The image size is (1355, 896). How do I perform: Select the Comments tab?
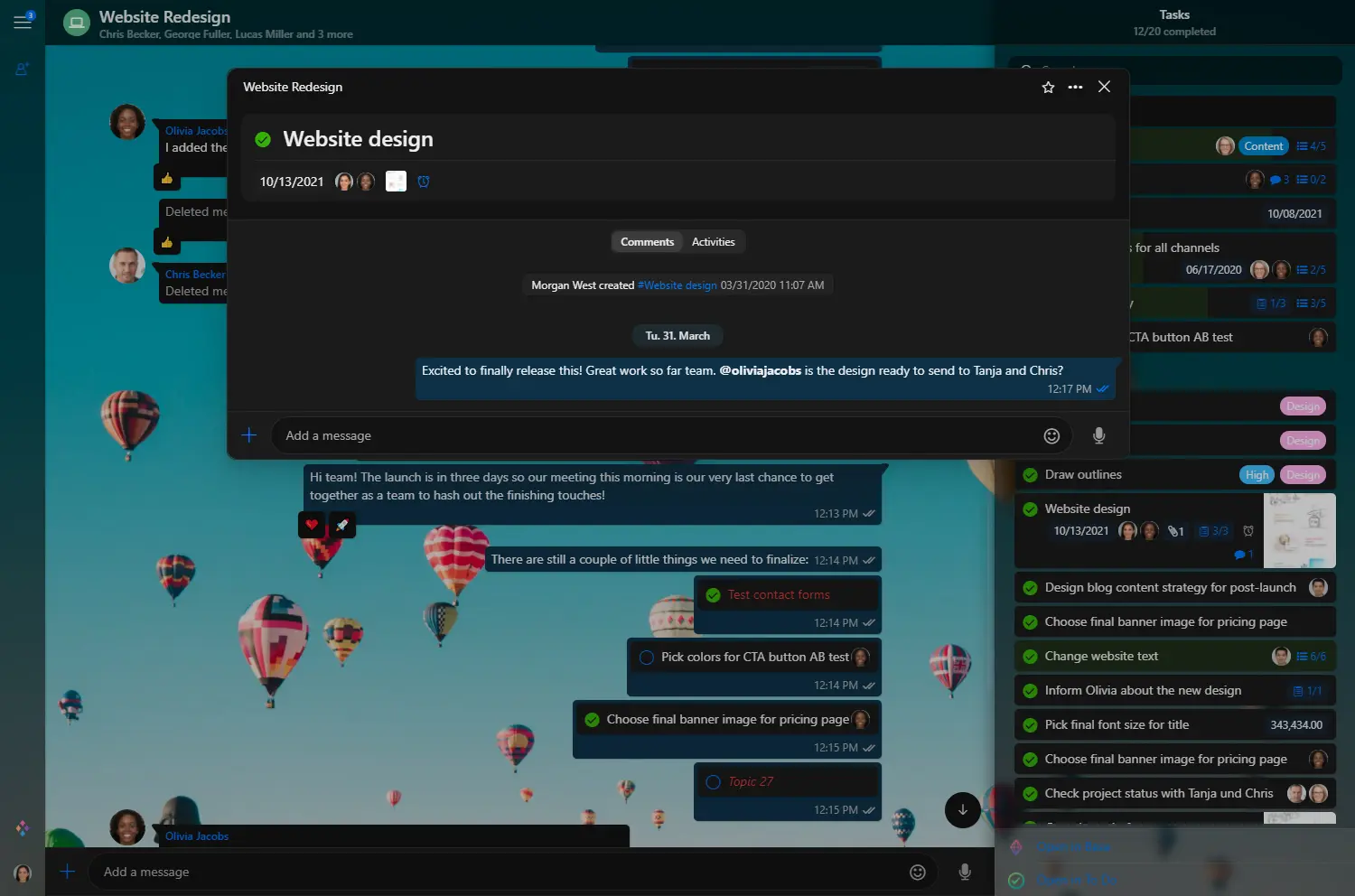(647, 242)
